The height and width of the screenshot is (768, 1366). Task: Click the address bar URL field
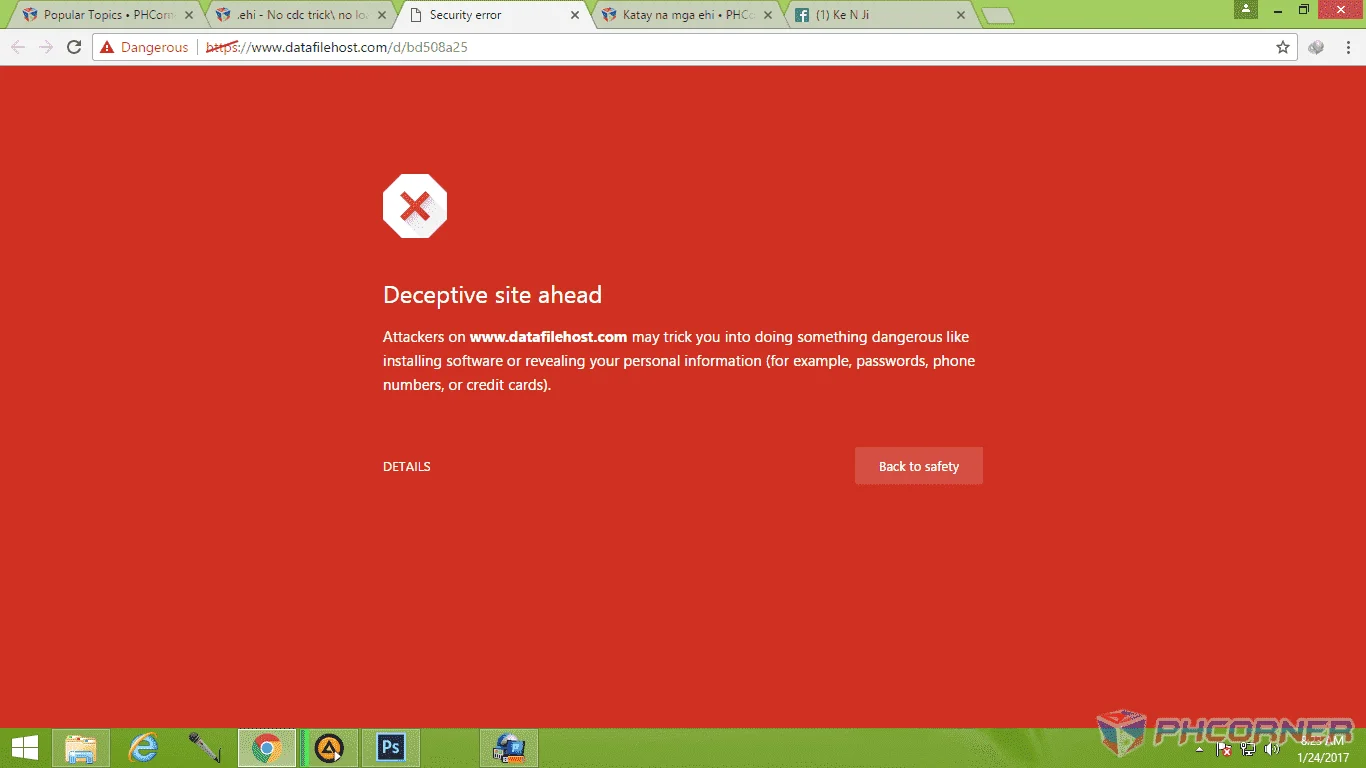[695, 47]
